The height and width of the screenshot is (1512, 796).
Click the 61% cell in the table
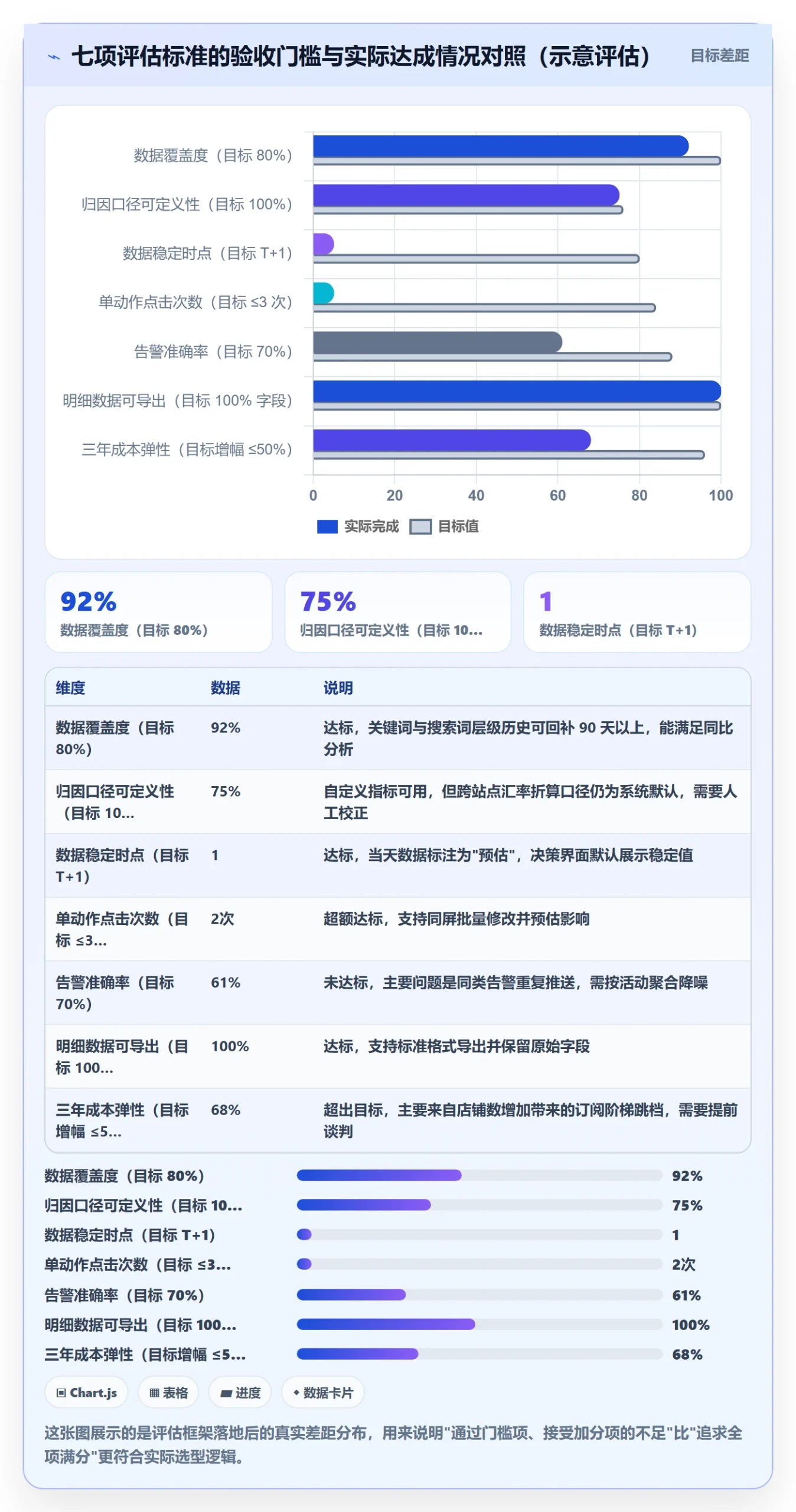tap(226, 982)
